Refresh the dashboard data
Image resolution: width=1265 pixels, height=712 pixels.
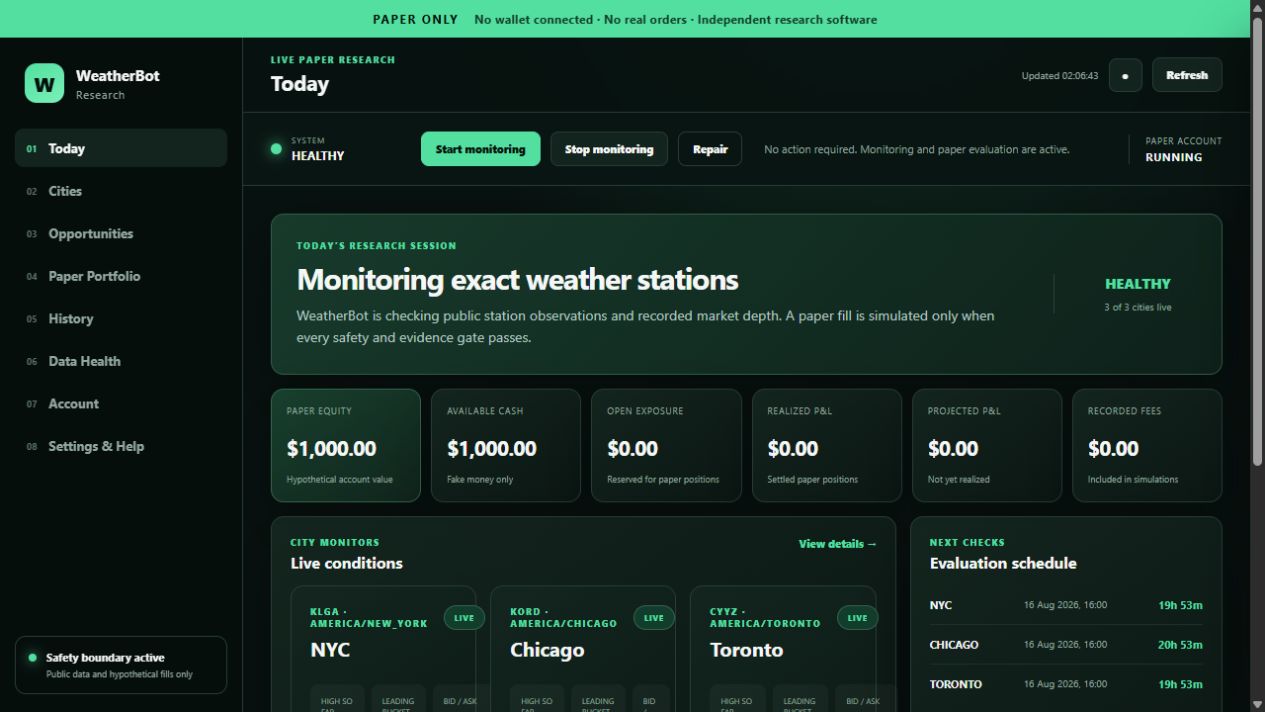click(1187, 75)
